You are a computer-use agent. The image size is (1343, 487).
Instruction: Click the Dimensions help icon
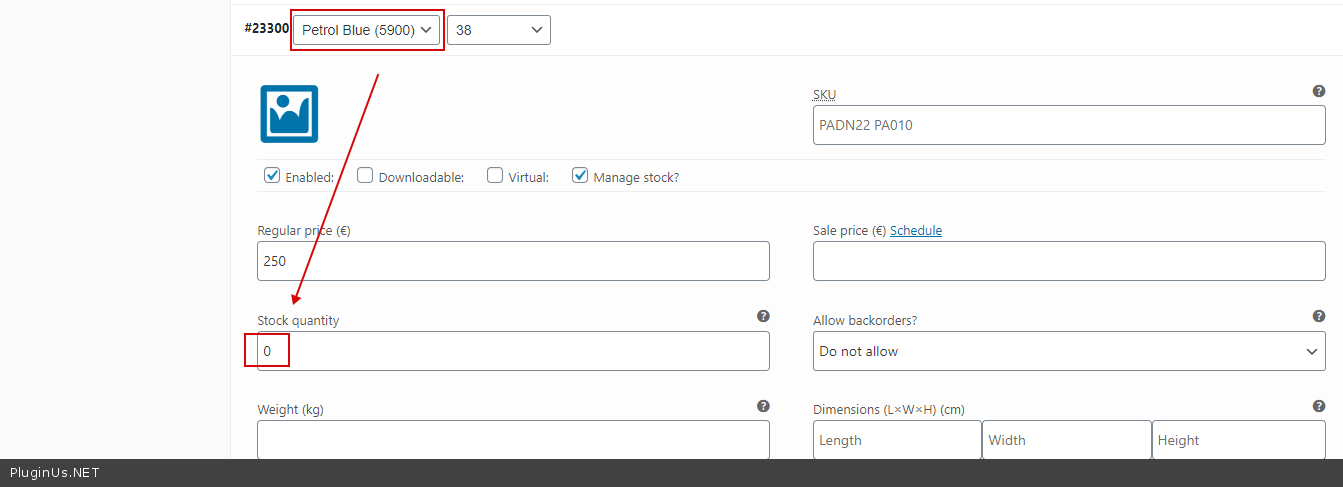[1318, 406]
